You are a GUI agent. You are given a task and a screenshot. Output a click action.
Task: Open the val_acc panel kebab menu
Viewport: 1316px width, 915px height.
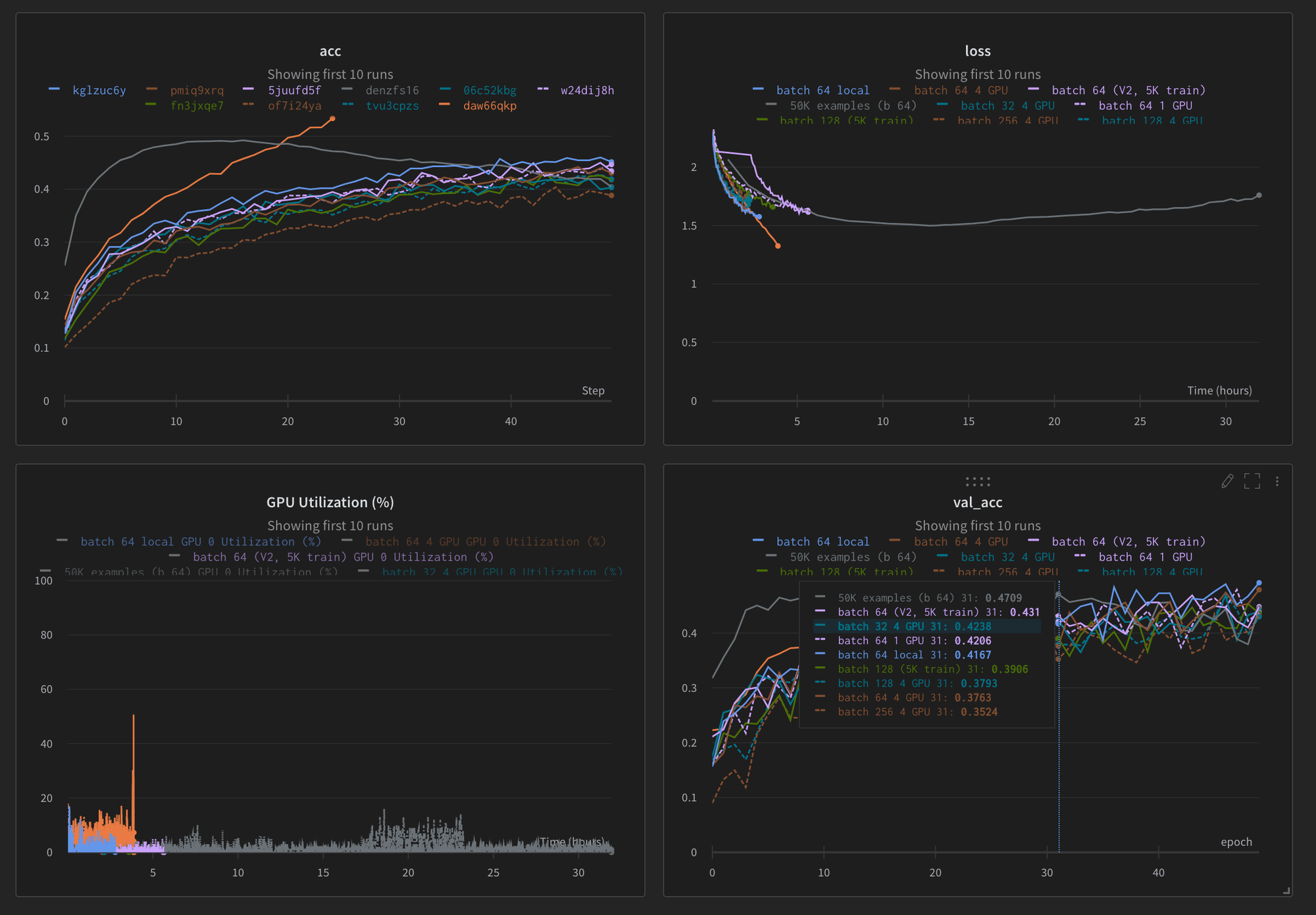(1277, 482)
